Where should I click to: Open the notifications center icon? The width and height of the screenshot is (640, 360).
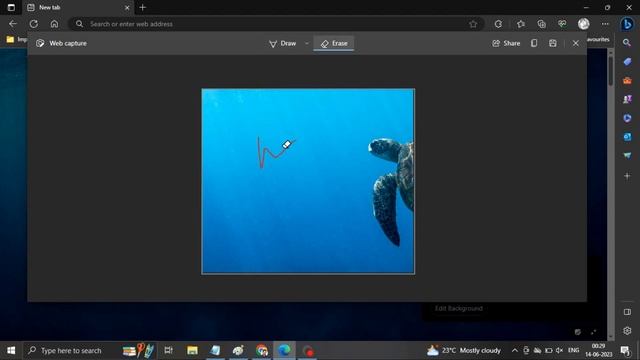(x=625, y=350)
